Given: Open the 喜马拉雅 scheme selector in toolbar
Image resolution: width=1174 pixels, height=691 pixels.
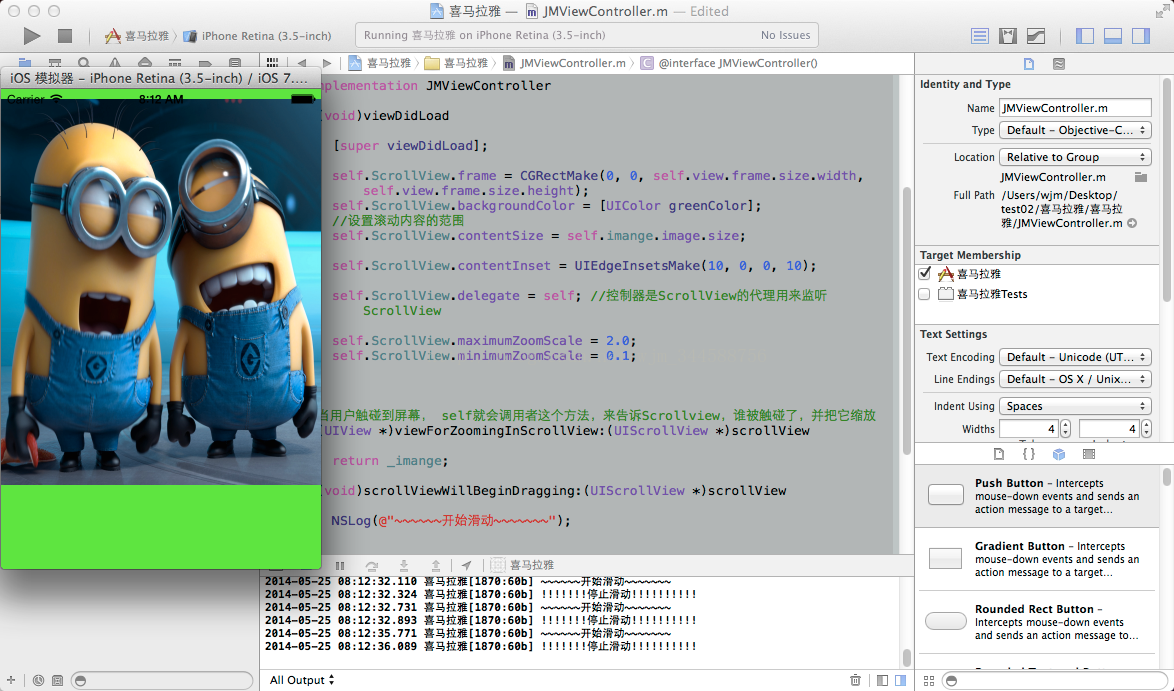Looking at the screenshot, I should [x=137, y=35].
